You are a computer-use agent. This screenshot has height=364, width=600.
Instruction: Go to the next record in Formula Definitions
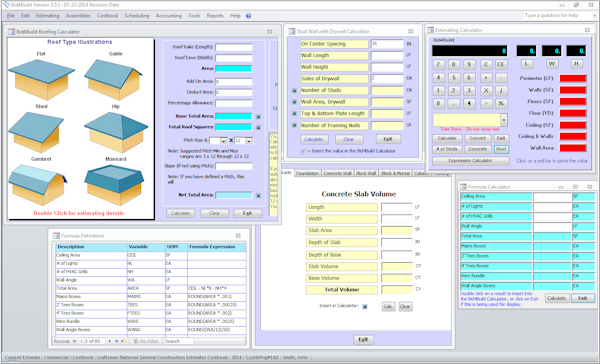point(109,341)
